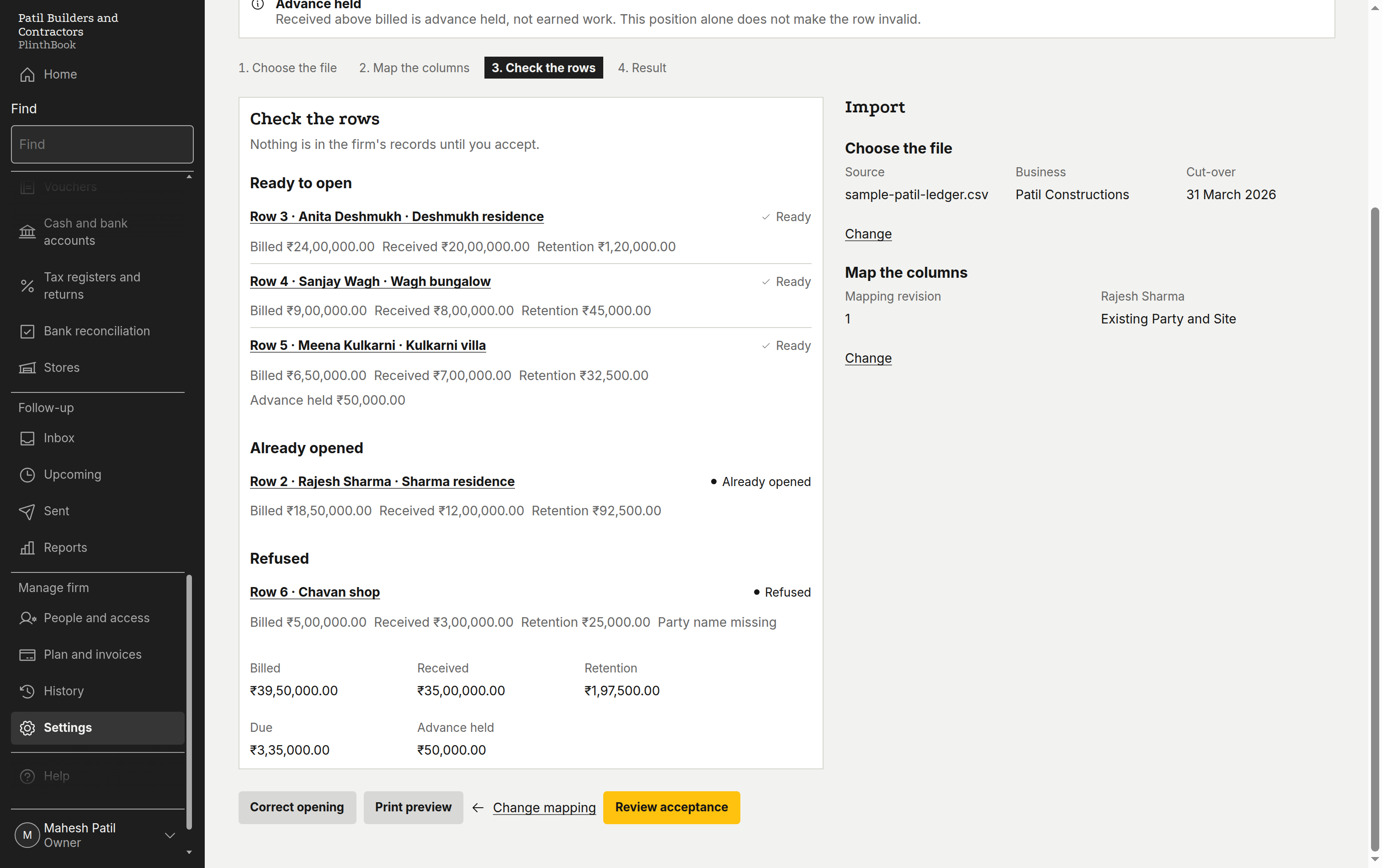Select step 3 Check the rows
This screenshot has width=1382, height=868.
(x=543, y=68)
